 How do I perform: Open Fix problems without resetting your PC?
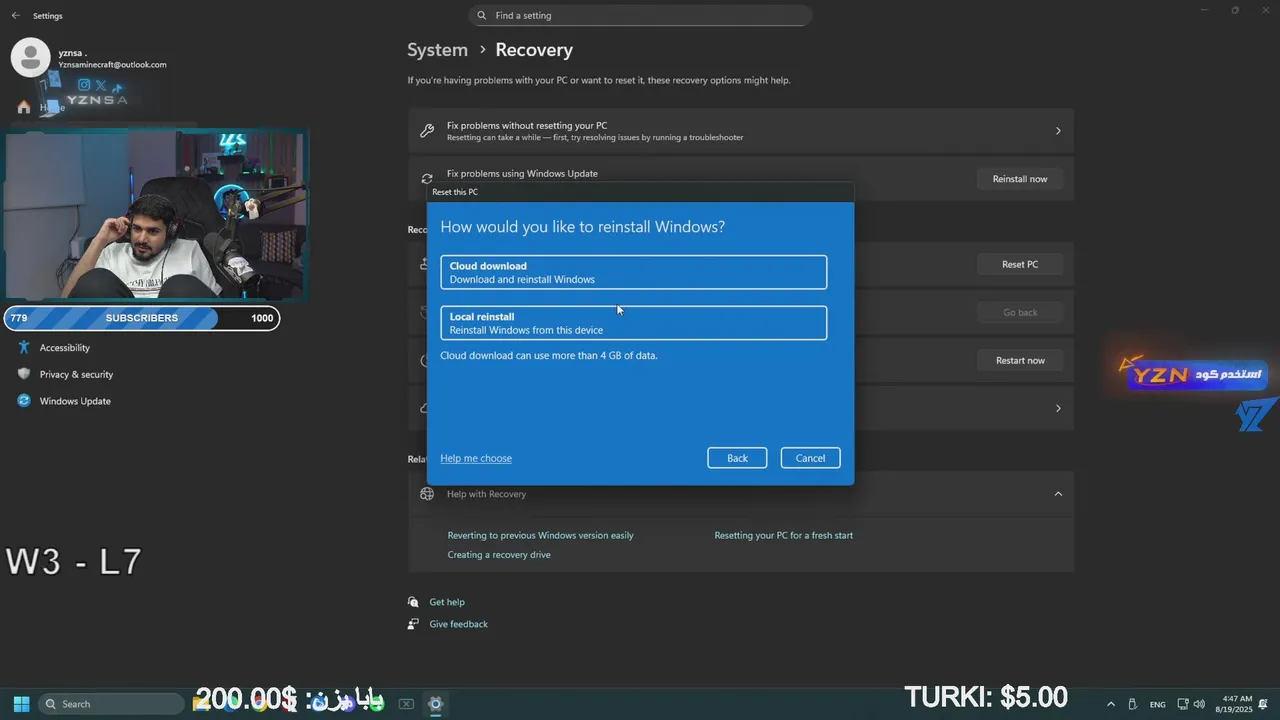[x=741, y=131]
